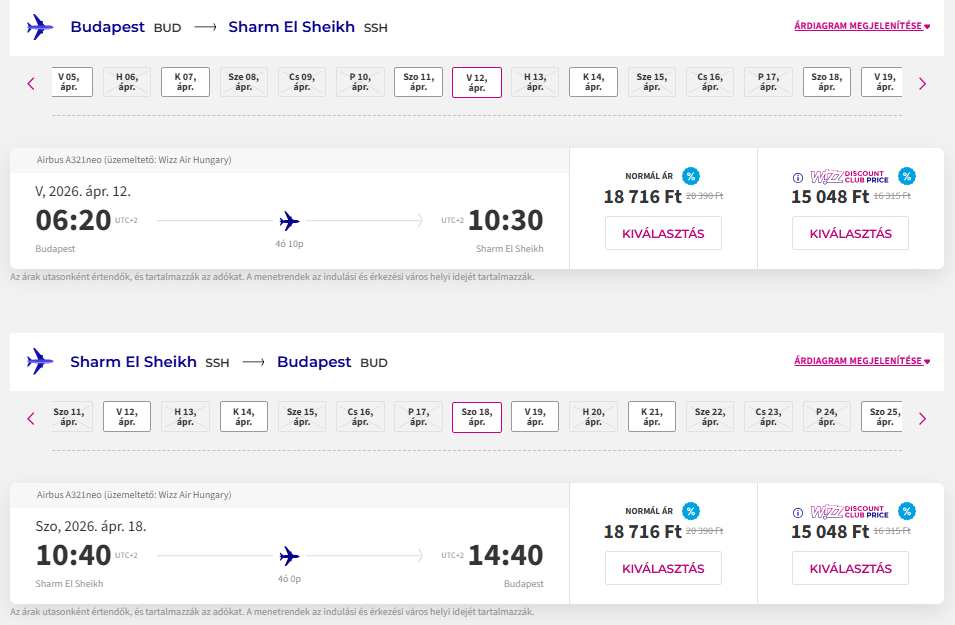The width and height of the screenshot is (955, 625).
Task: Select outbound date Szo 11, ápr.
Action: (418, 82)
